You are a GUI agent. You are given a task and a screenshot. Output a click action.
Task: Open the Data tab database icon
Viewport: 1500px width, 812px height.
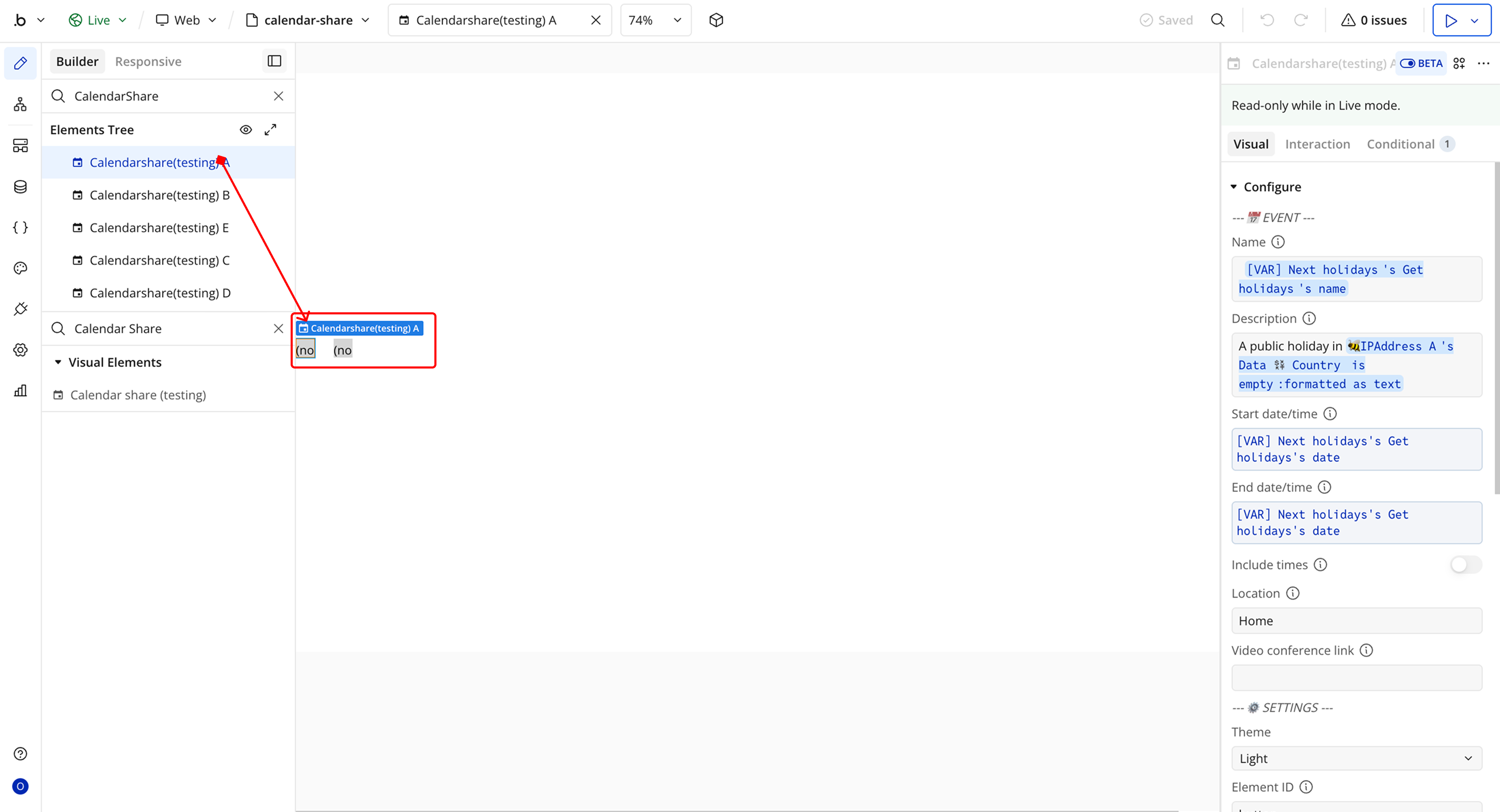pyautogui.click(x=20, y=187)
